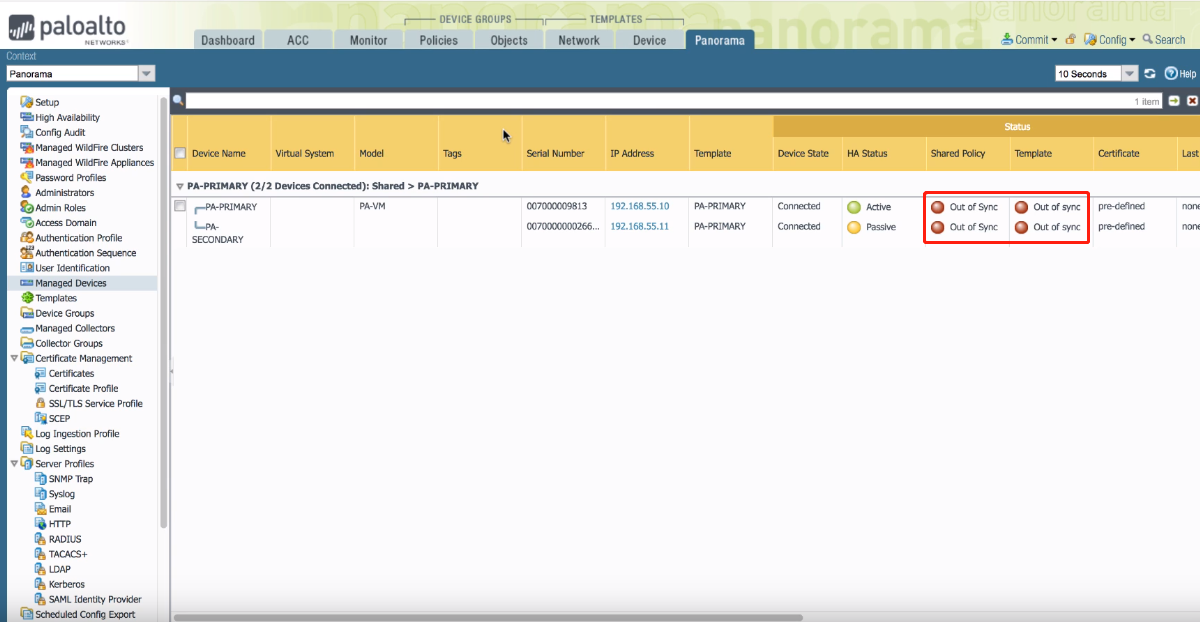Click the lock icon next to Commit
Screen dimensions: 1200x622
[x=1070, y=40]
